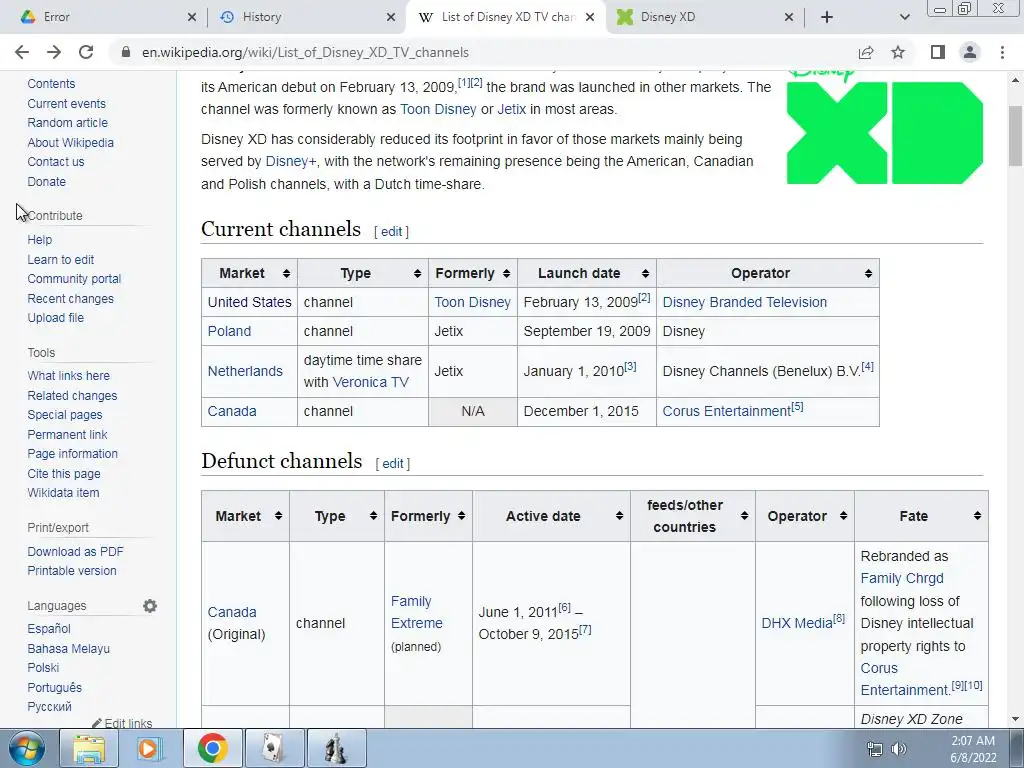
Task: Open the Toon Disney link in intro text
Action: pos(438,109)
